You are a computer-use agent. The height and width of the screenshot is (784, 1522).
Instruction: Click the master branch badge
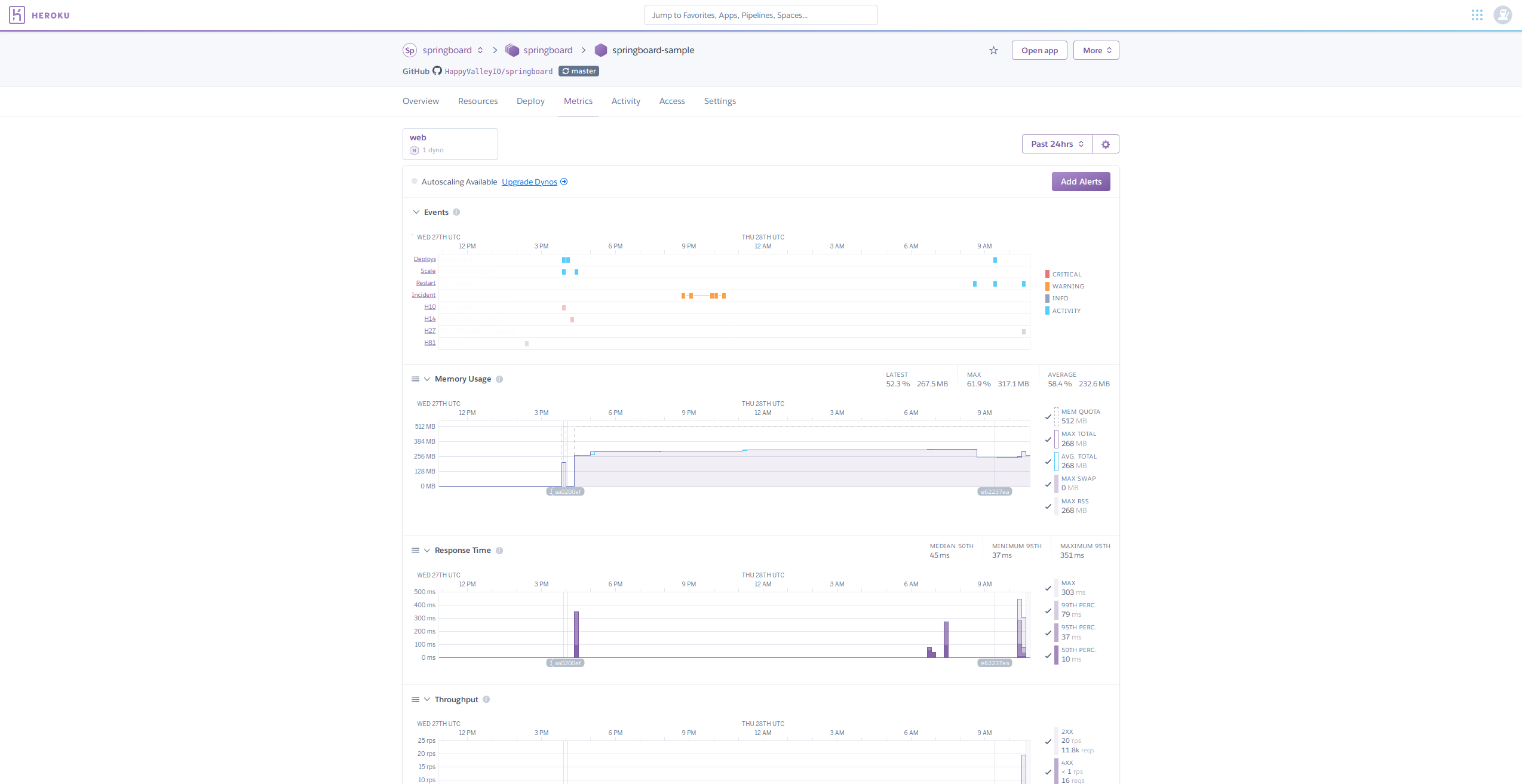[x=579, y=71]
